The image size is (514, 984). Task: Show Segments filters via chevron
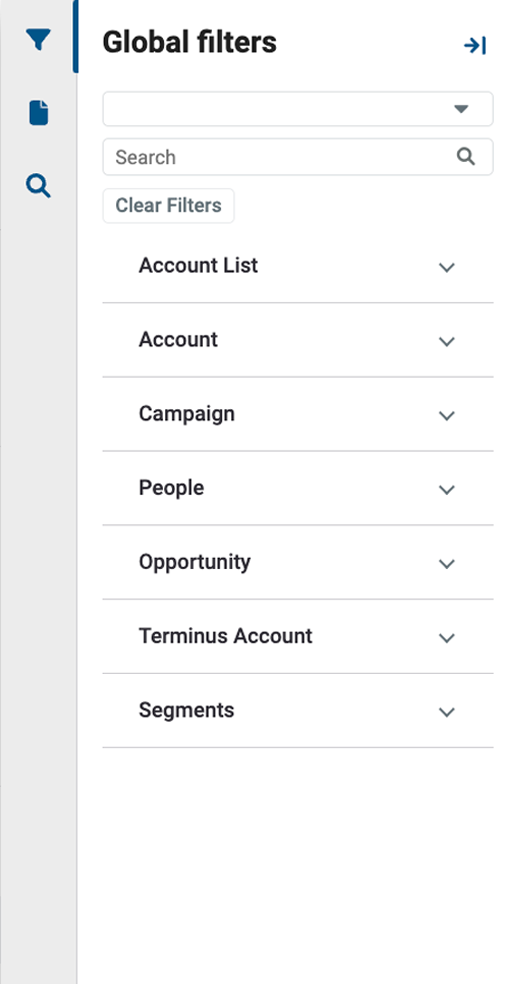click(x=447, y=712)
